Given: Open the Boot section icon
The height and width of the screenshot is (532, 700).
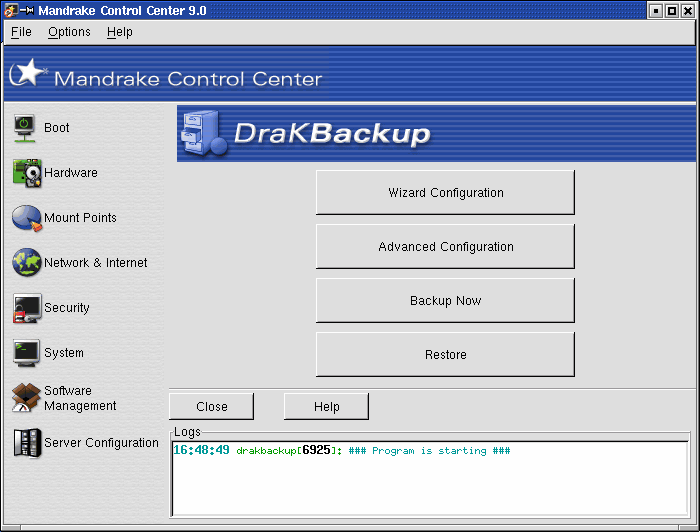Looking at the screenshot, I should [25, 129].
